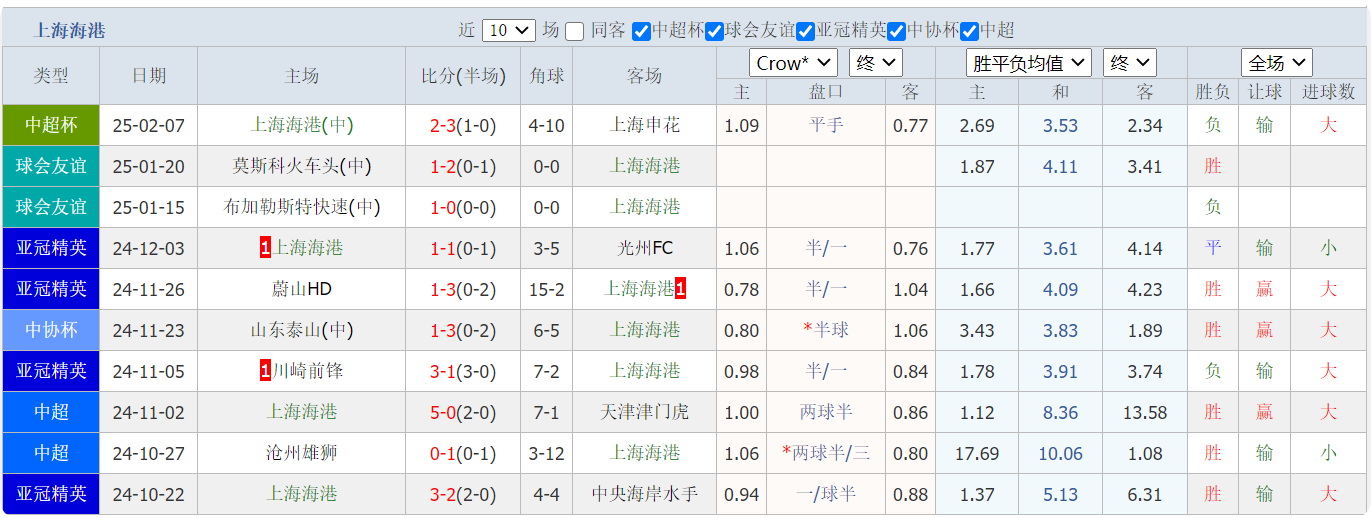Click the 中协杯 league label
Viewport: 1371px width, 518px height.
tap(51, 330)
